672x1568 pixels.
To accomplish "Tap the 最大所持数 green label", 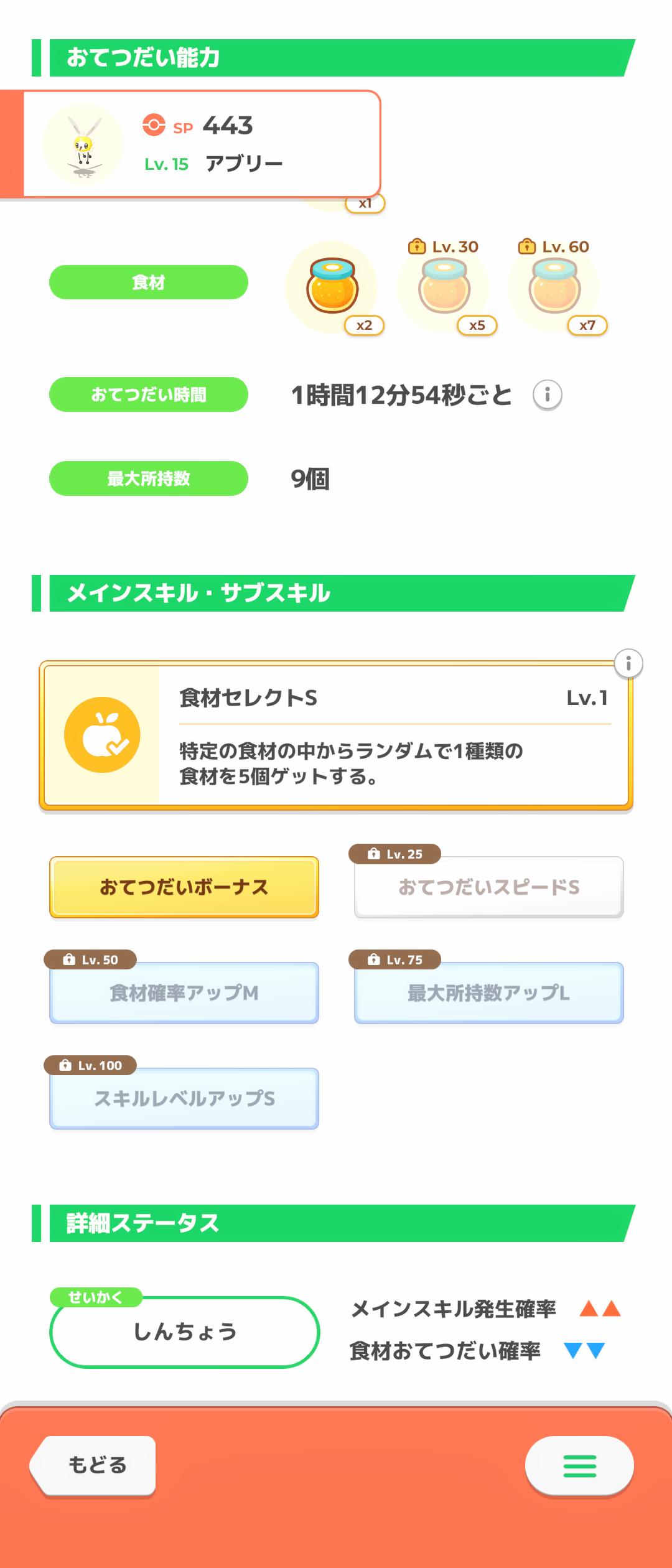I will point(149,478).
